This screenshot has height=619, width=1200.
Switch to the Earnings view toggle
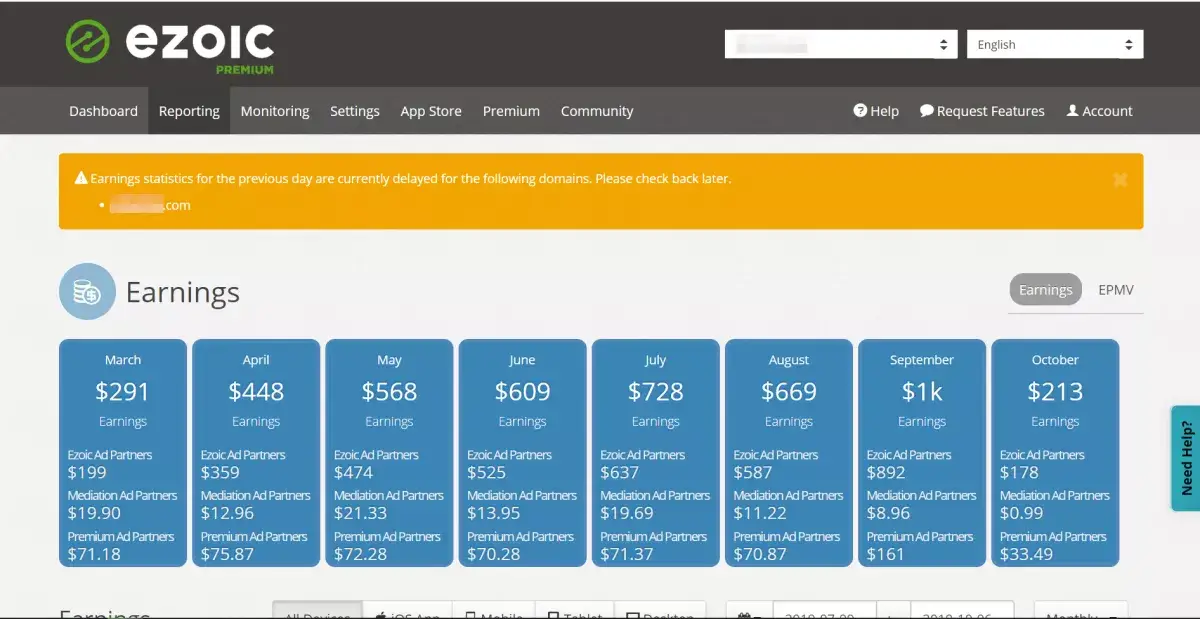(1045, 290)
